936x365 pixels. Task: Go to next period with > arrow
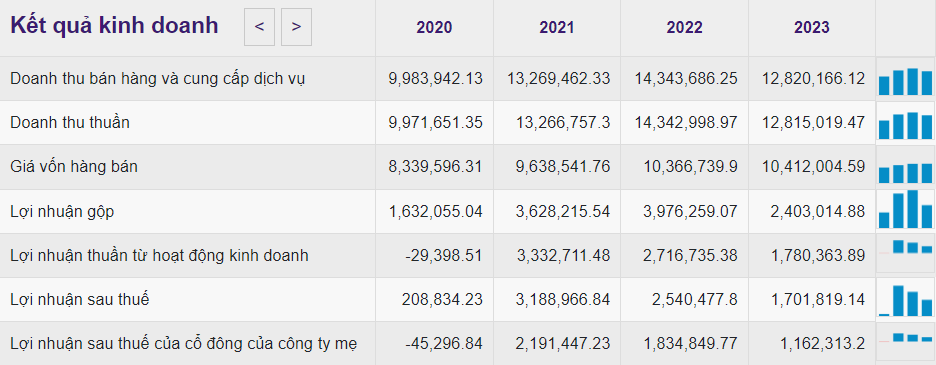296,27
